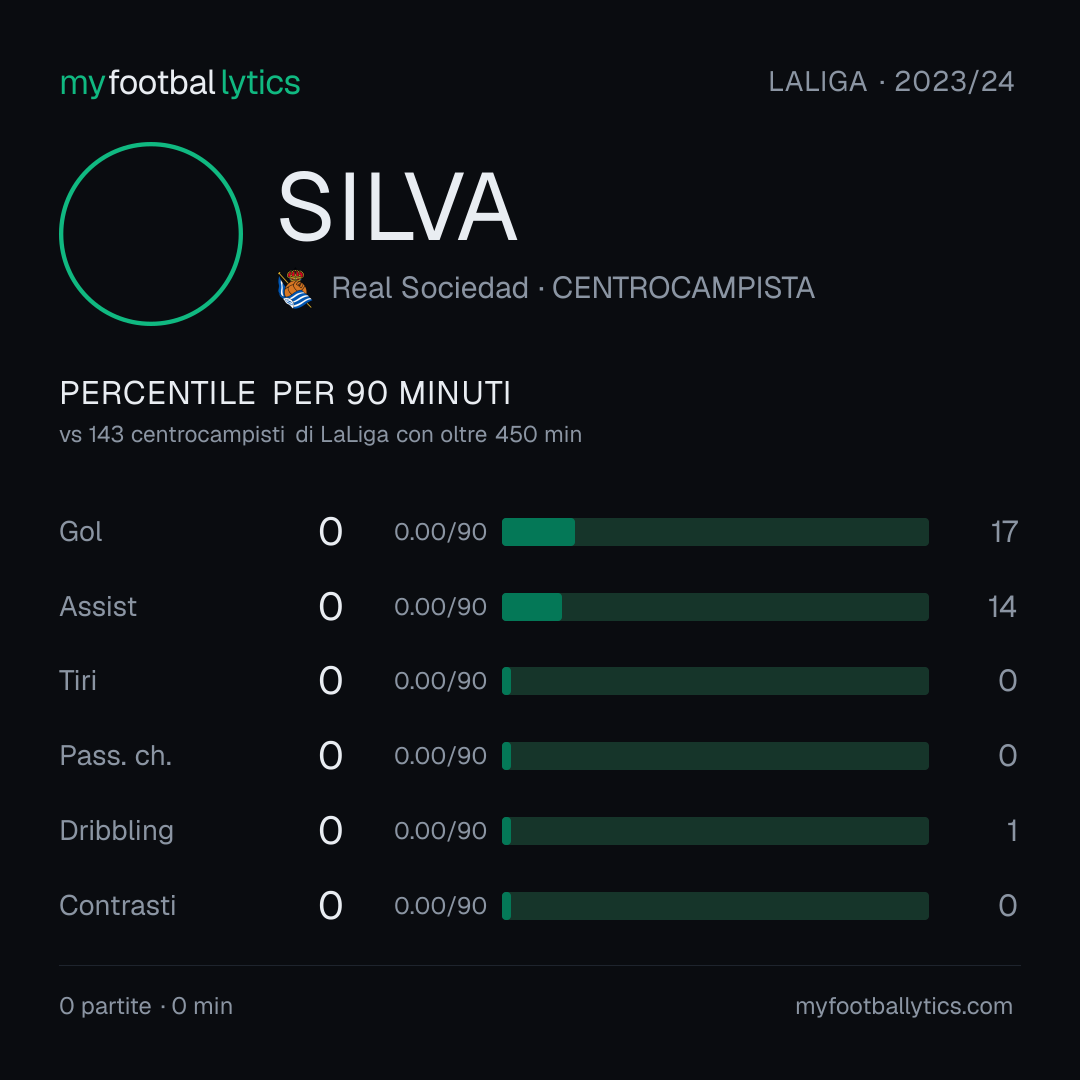Click the Contrasti percentile bar
Image resolution: width=1080 pixels, height=1080 pixels.
click(715, 906)
